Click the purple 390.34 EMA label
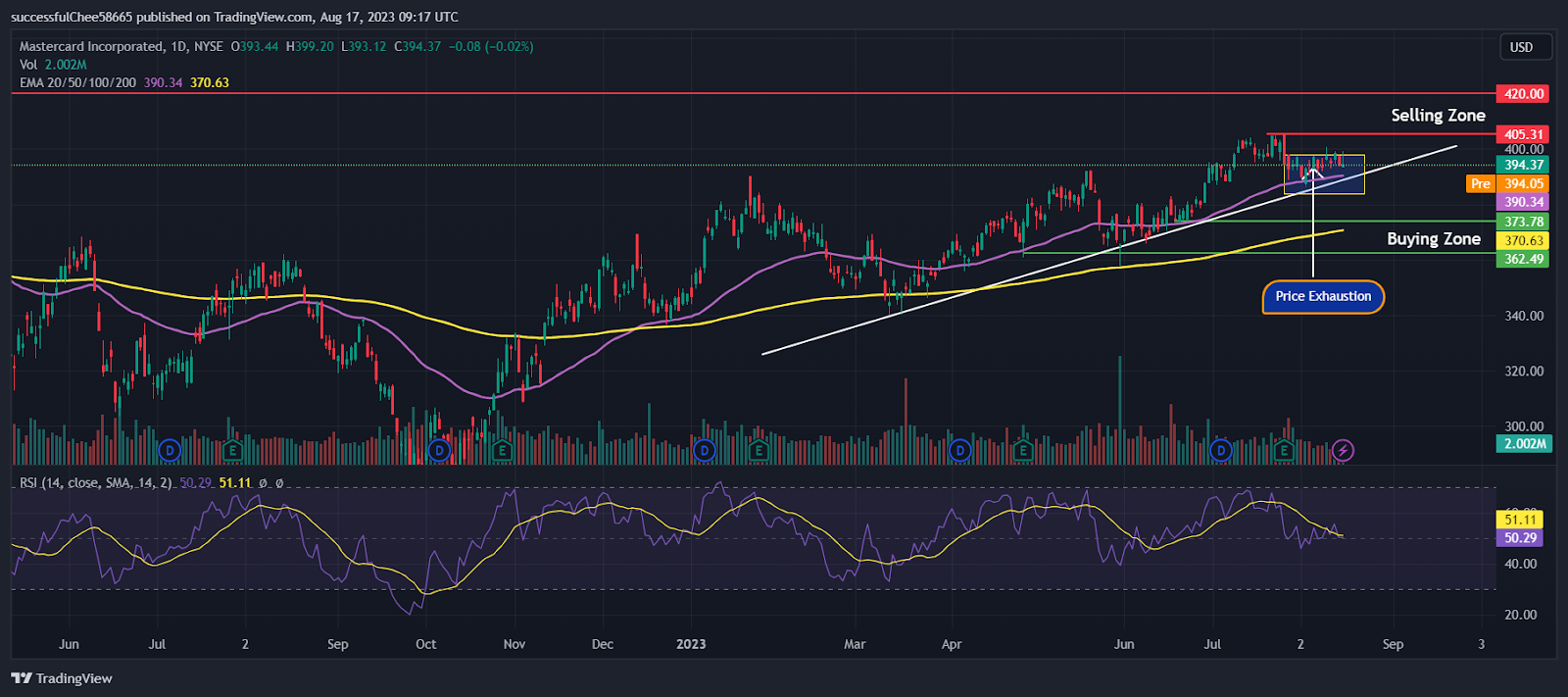The image size is (1568, 697). coord(1523,202)
